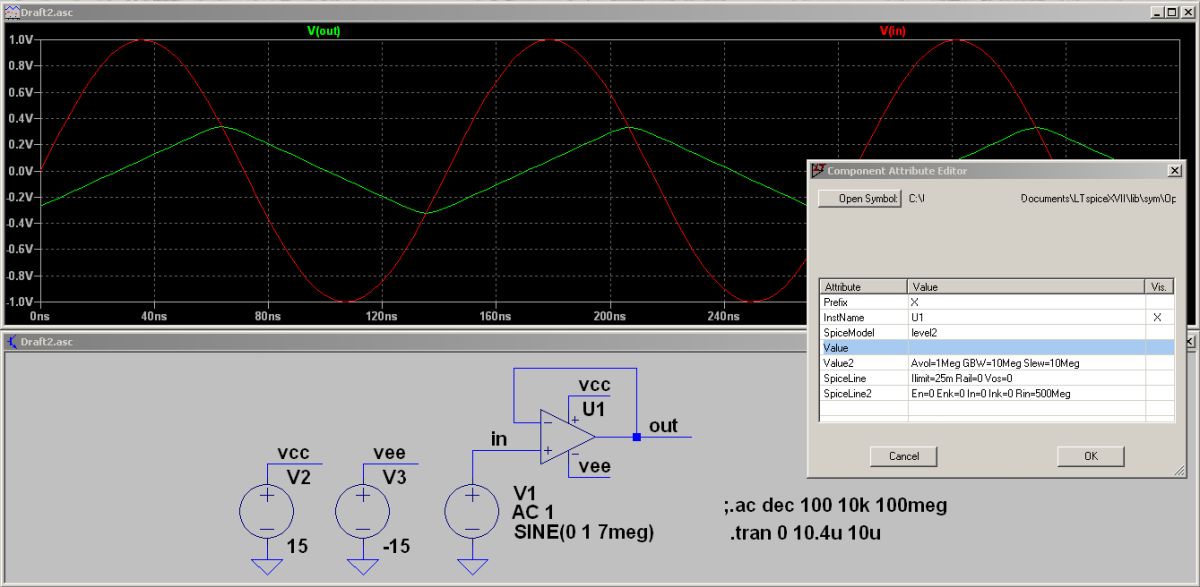This screenshot has height=587, width=1200.
Task: Select the Prefix attribute name
Action: coord(834,301)
